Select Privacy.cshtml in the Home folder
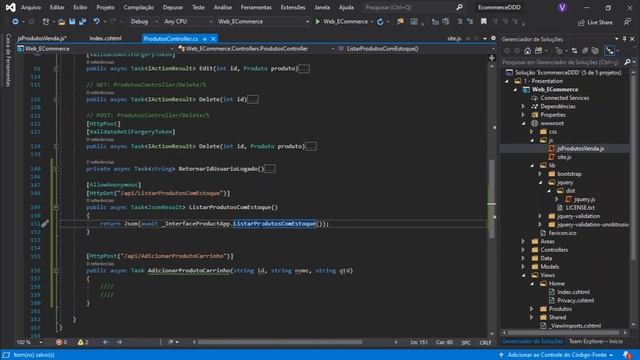Screen dimensions: 640x360 pyautogui.click(x=576, y=300)
